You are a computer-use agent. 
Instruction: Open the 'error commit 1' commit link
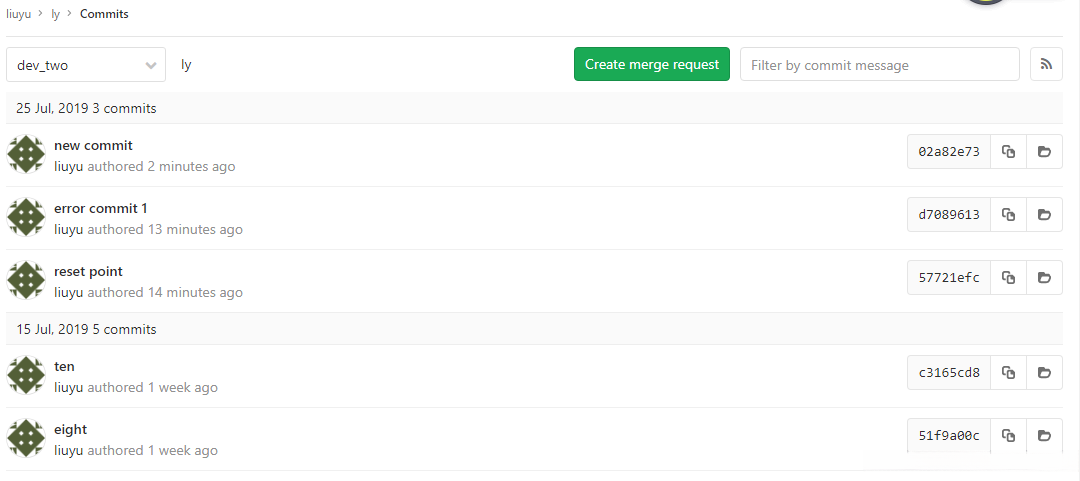click(100, 208)
